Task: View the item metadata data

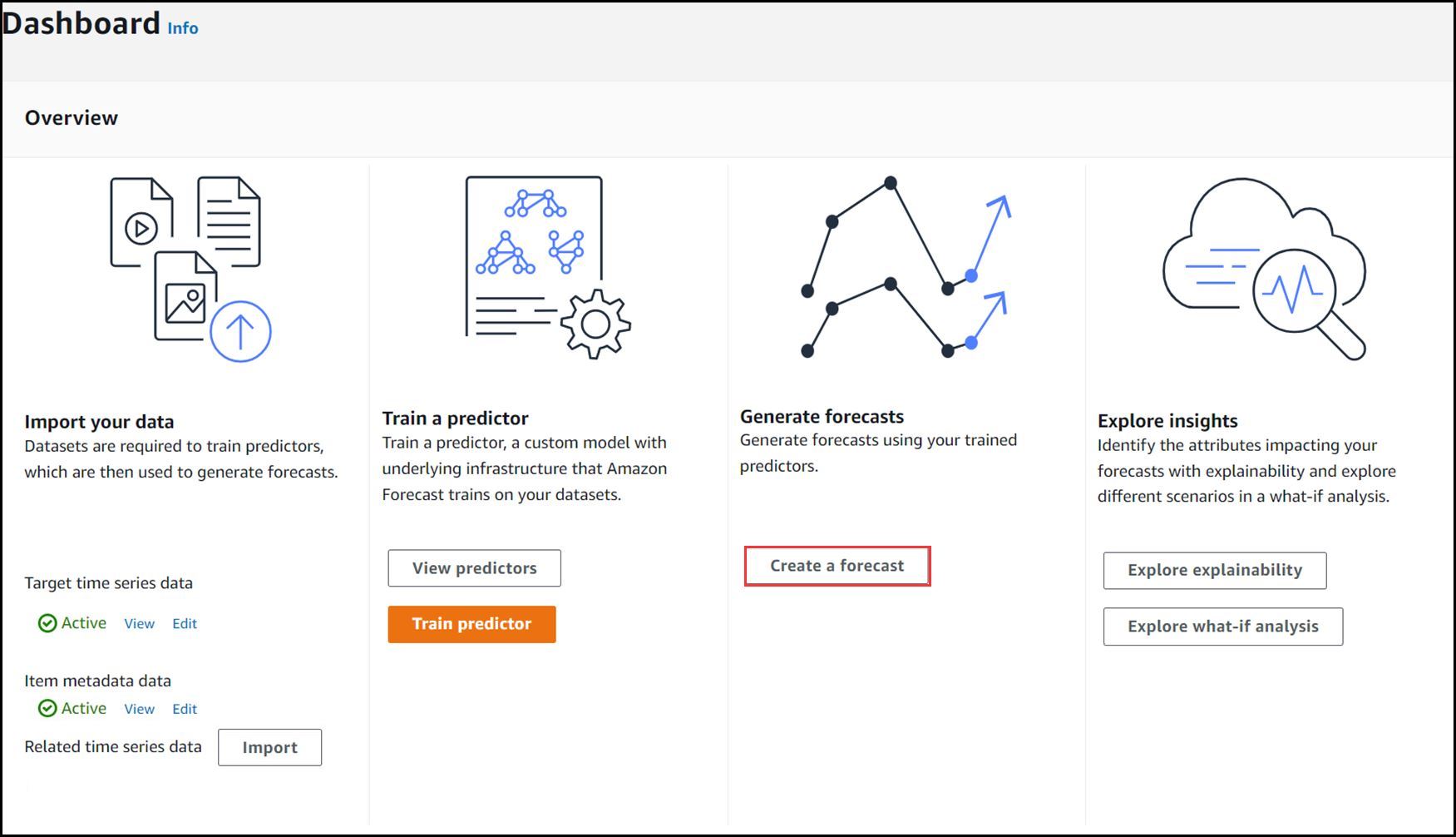Action: pyautogui.click(x=140, y=709)
